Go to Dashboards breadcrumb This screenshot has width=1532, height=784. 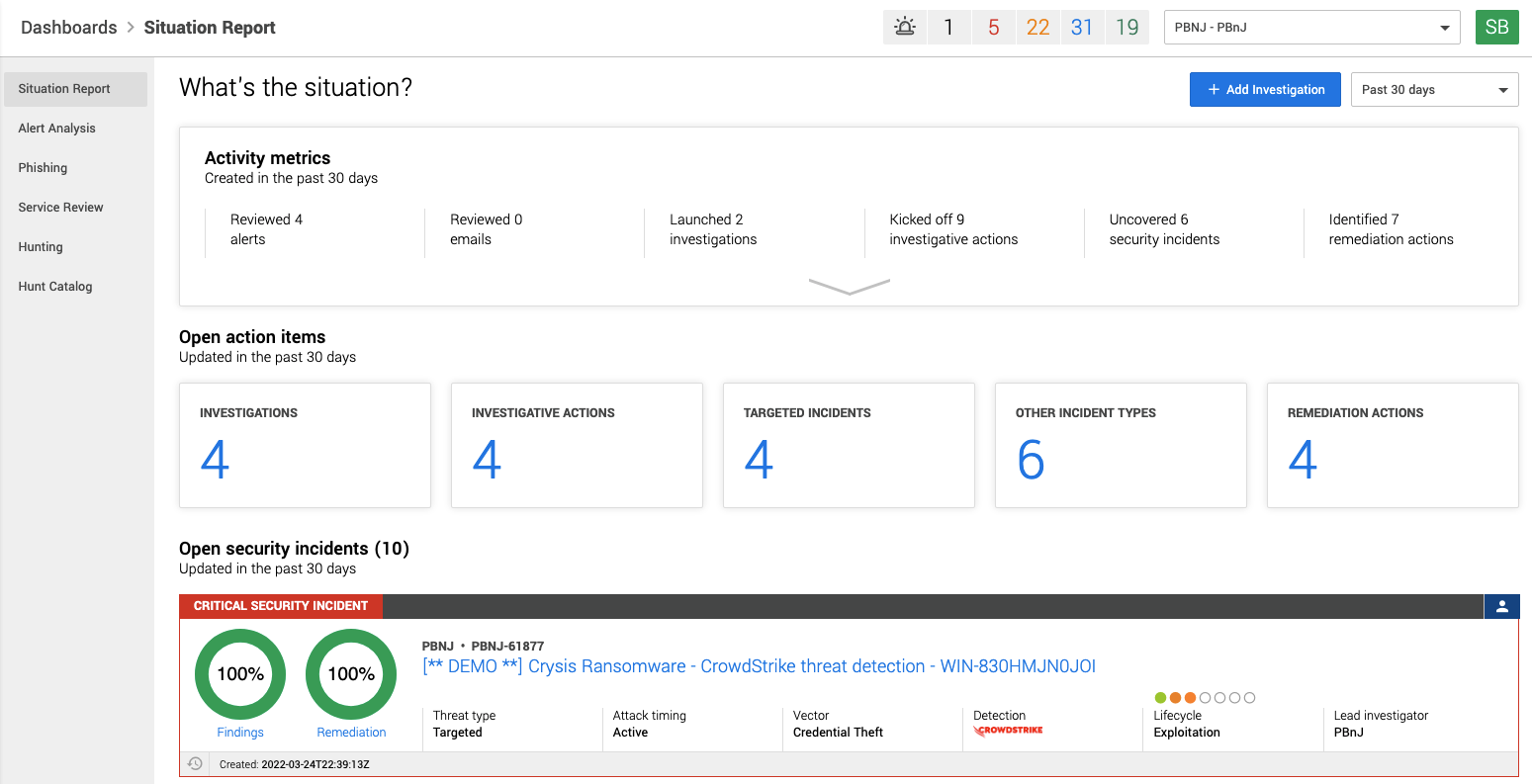(x=69, y=28)
